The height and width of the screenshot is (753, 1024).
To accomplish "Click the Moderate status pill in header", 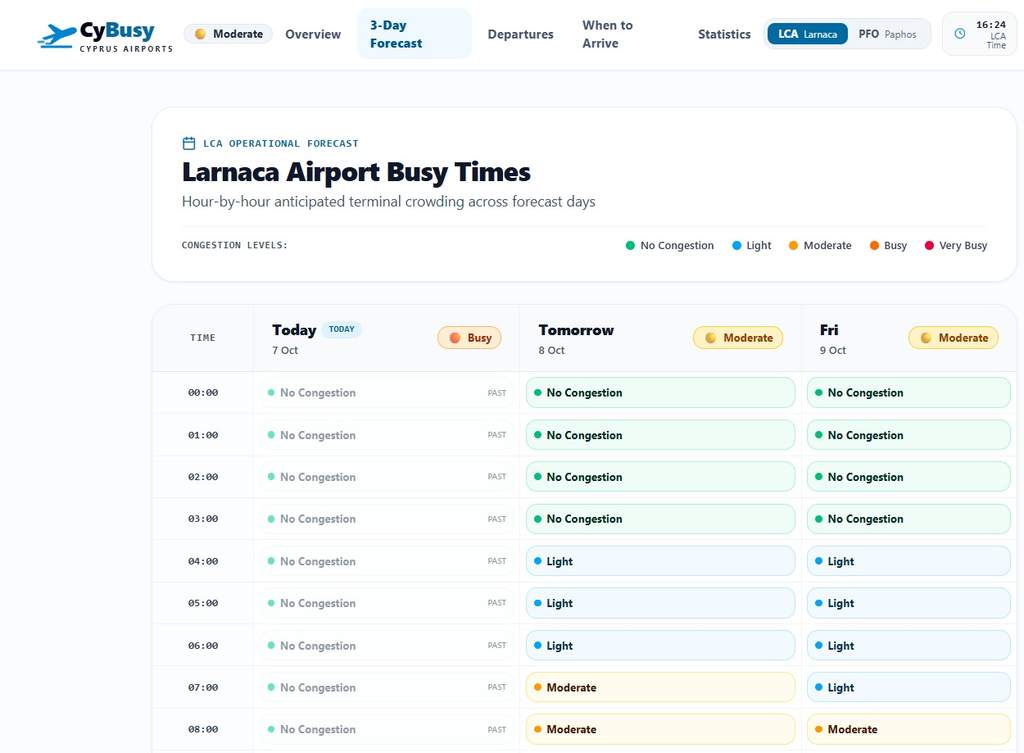I will click(229, 34).
